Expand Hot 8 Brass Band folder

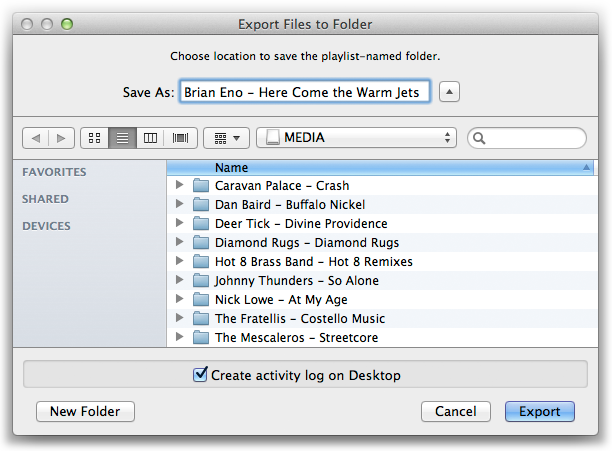(179, 261)
